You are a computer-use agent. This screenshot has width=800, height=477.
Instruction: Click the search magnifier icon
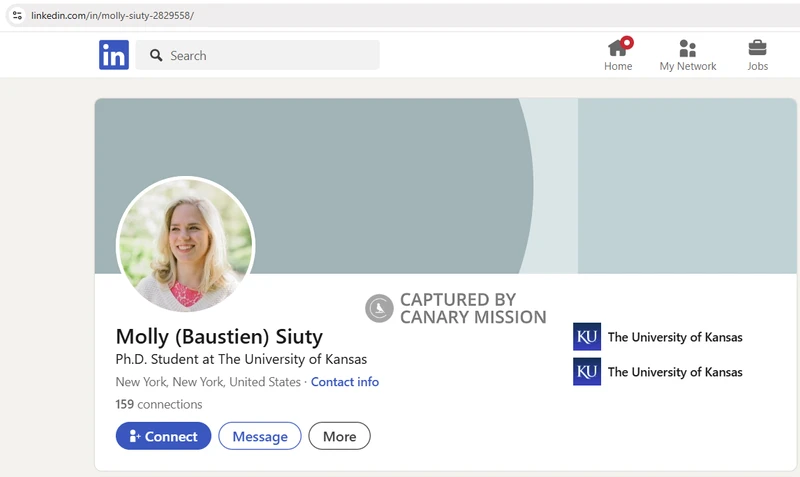[x=156, y=55]
